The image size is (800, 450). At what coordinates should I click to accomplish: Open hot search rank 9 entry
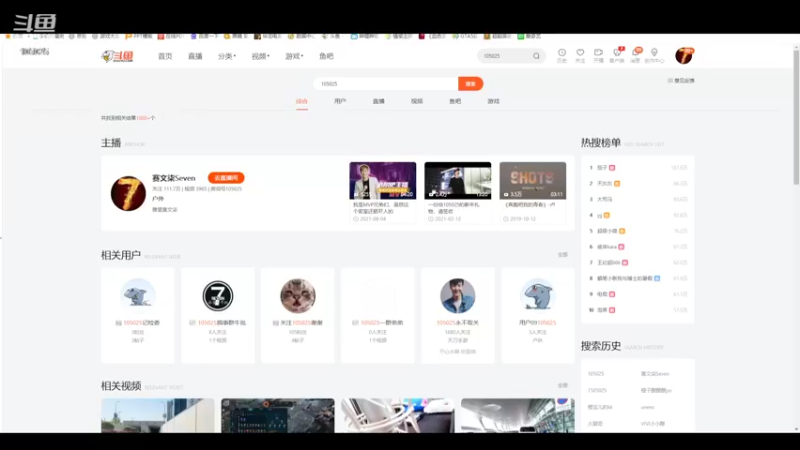point(602,294)
